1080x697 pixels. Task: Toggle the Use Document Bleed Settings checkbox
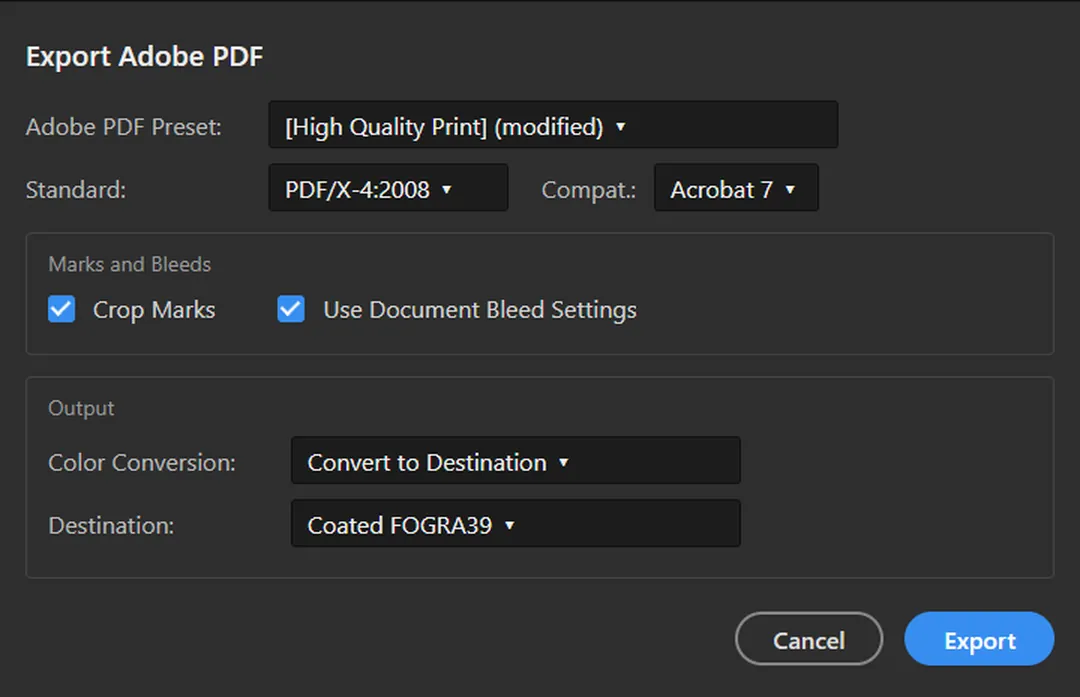pos(291,309)
